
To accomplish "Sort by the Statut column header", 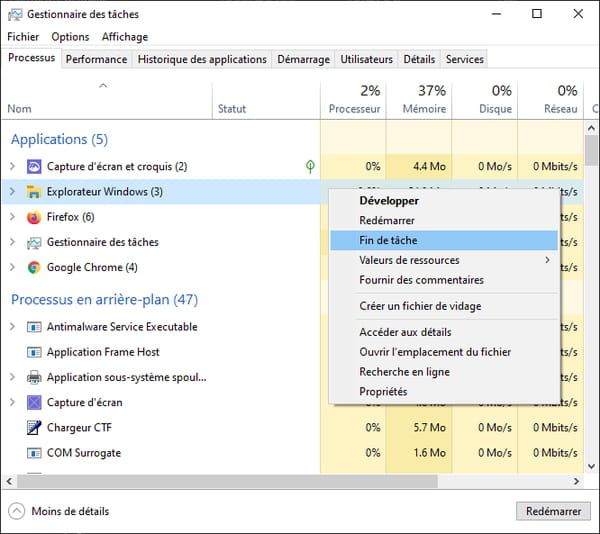I will pos(266,100).
